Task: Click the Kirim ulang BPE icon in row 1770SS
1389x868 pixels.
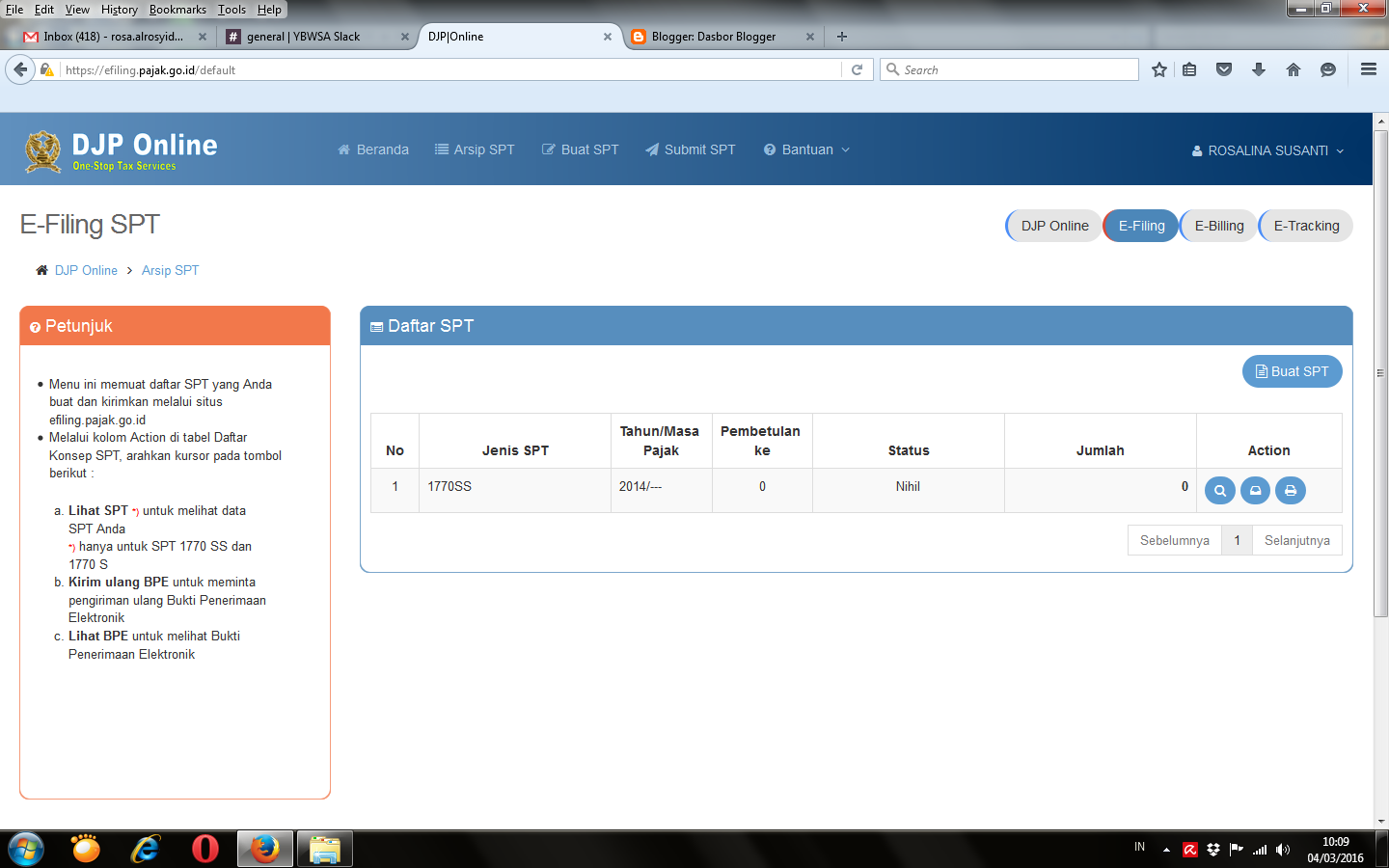Action: pyautogui.click(x=1255, y=491)
